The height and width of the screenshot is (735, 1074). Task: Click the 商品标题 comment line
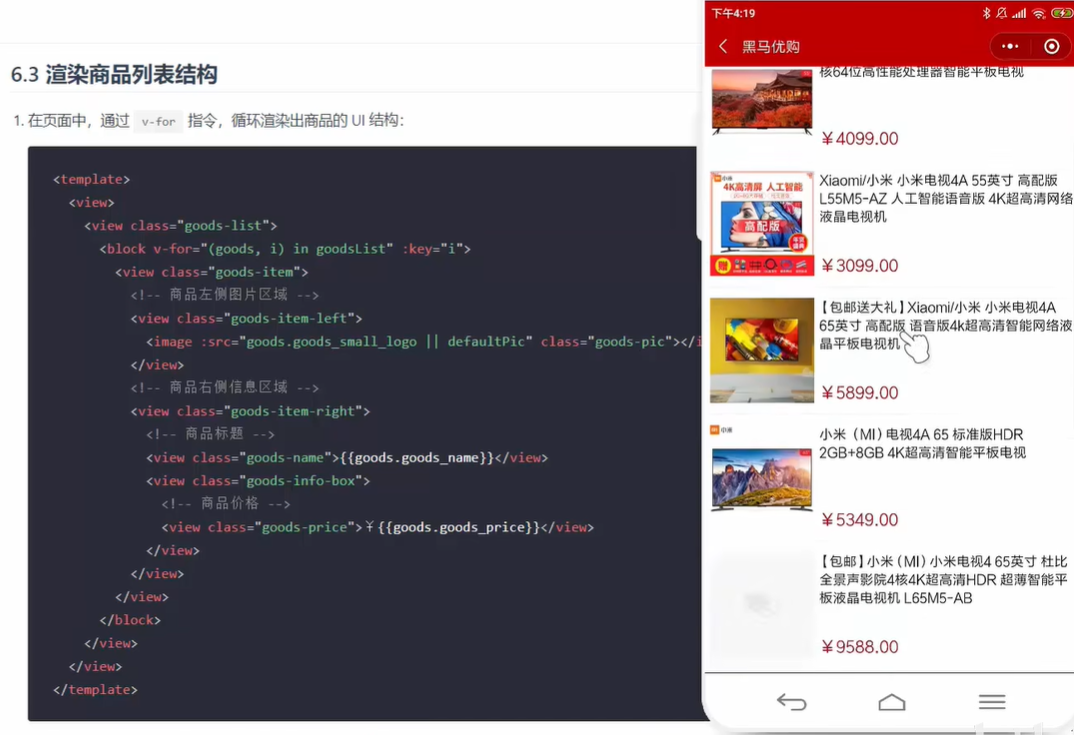(210, 434)
